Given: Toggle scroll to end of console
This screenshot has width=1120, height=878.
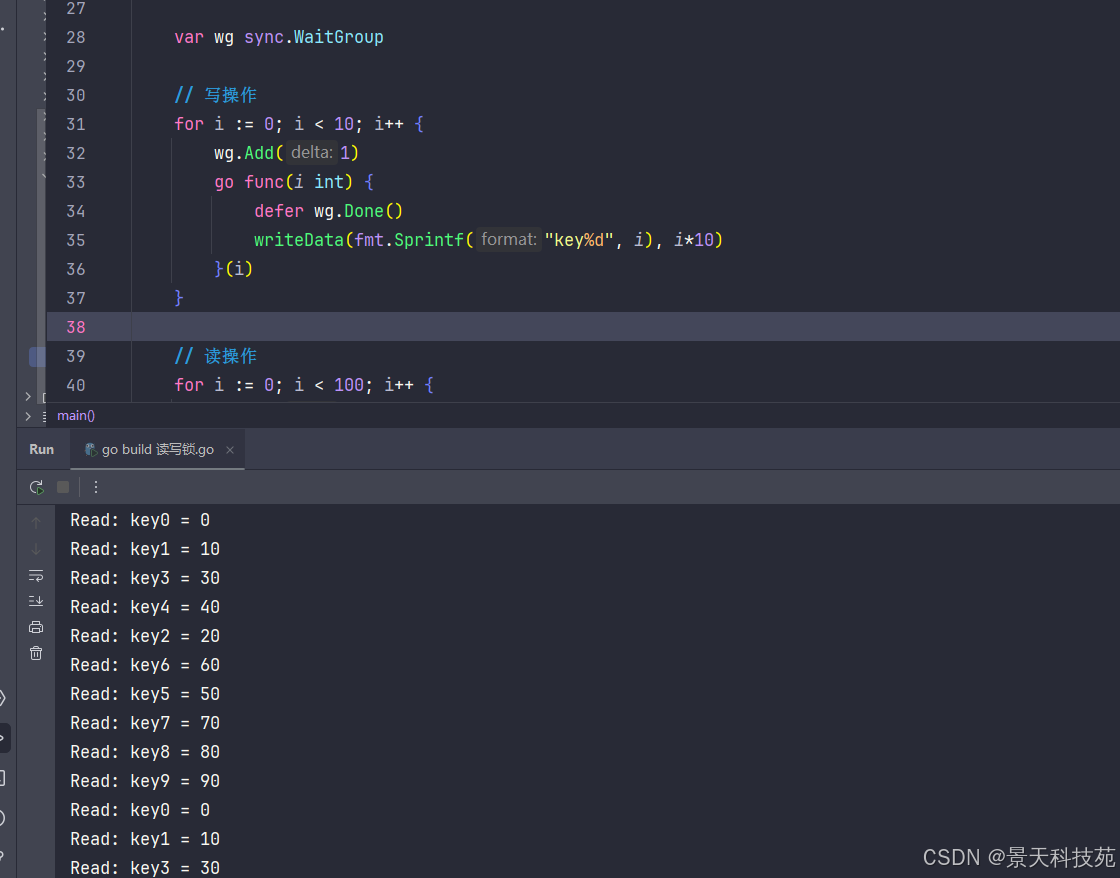Looking at the screenshot, I should 36,602.
